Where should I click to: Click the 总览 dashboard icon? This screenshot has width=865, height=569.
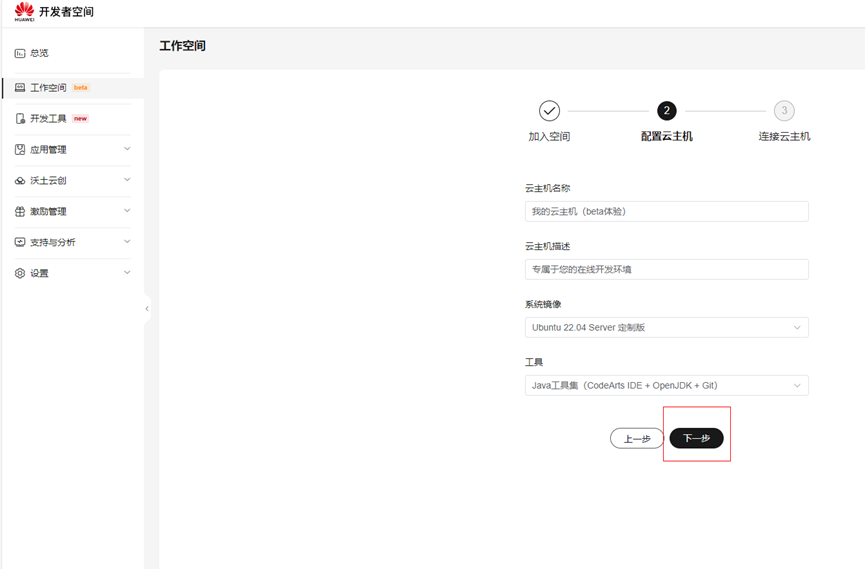20,53
